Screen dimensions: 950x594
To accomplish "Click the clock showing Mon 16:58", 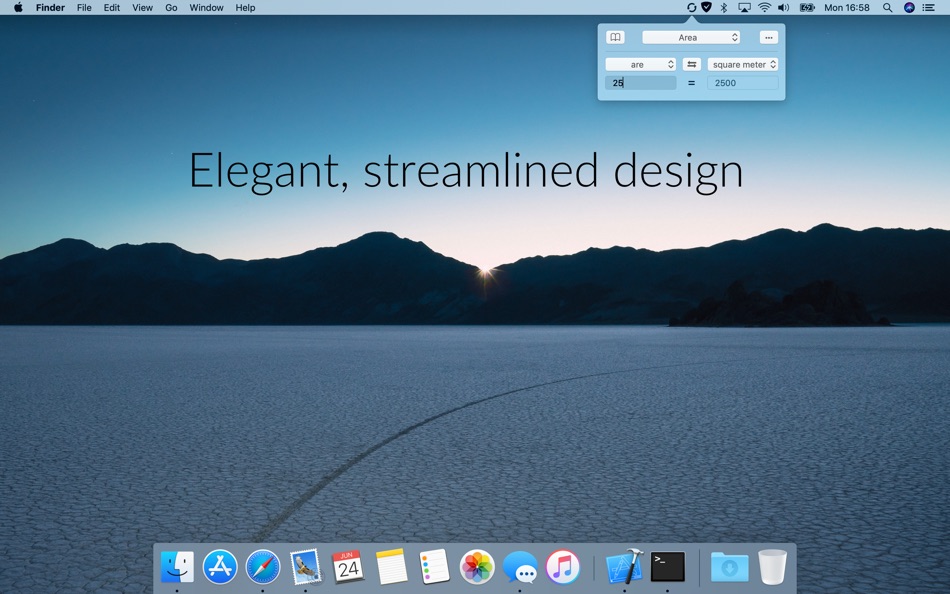I will pos(847,8).
